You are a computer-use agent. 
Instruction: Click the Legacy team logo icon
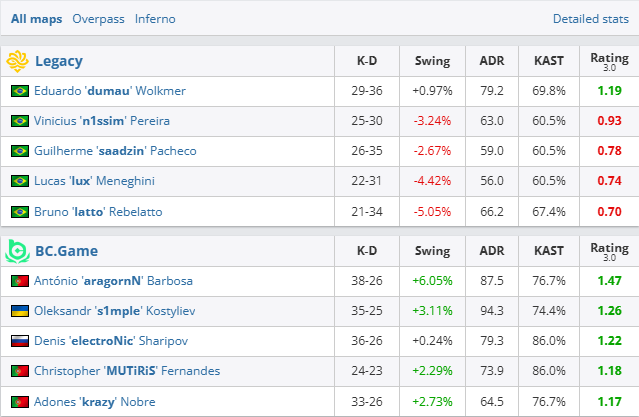pos(18,61)
